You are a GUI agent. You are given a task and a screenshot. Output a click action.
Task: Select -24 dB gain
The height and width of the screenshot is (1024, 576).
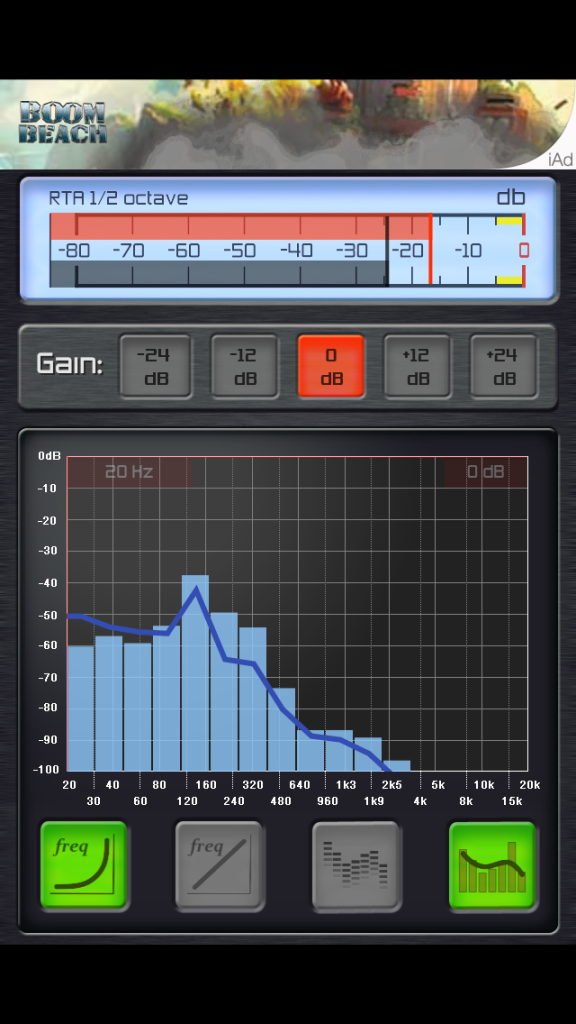155,366
